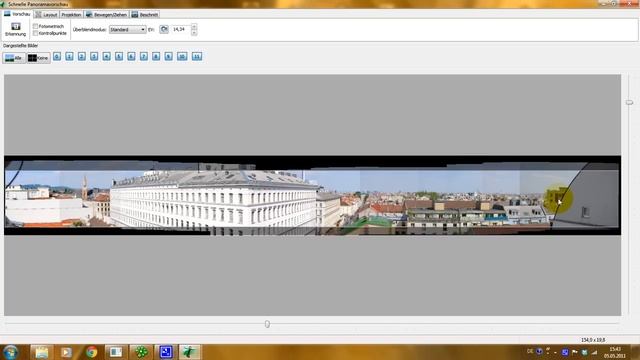Toggle image 6 visibility
This screenshot has width=640, height=360.
[x=131, y=56]
